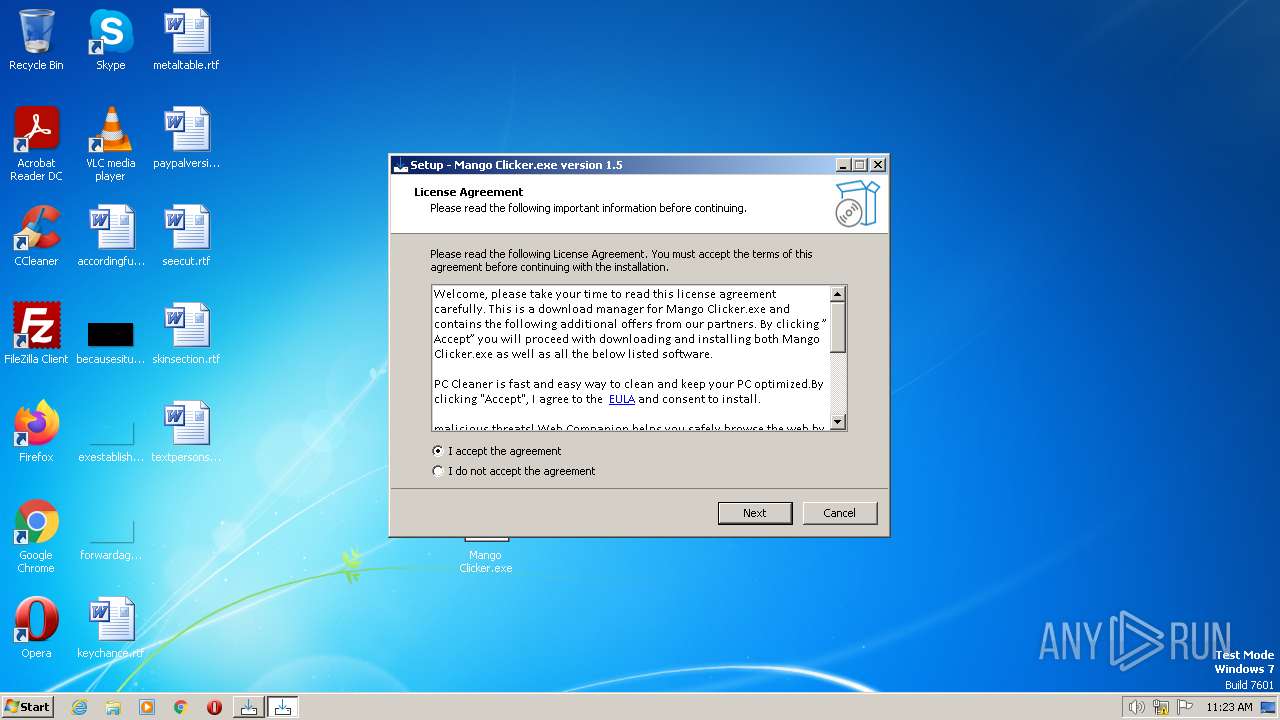Open the Recycle Bin desktop icon
Image resolution: width=1280 pixels, height=720 pixels.
point(36,40)
